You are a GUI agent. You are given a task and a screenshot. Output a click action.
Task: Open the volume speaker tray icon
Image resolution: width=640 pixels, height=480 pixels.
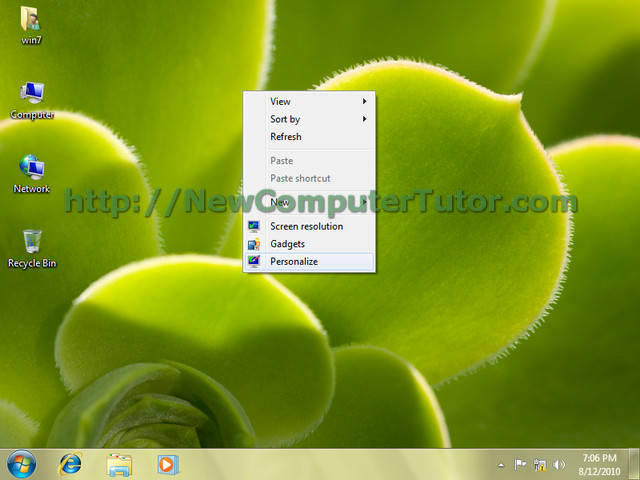pos(559,464)
